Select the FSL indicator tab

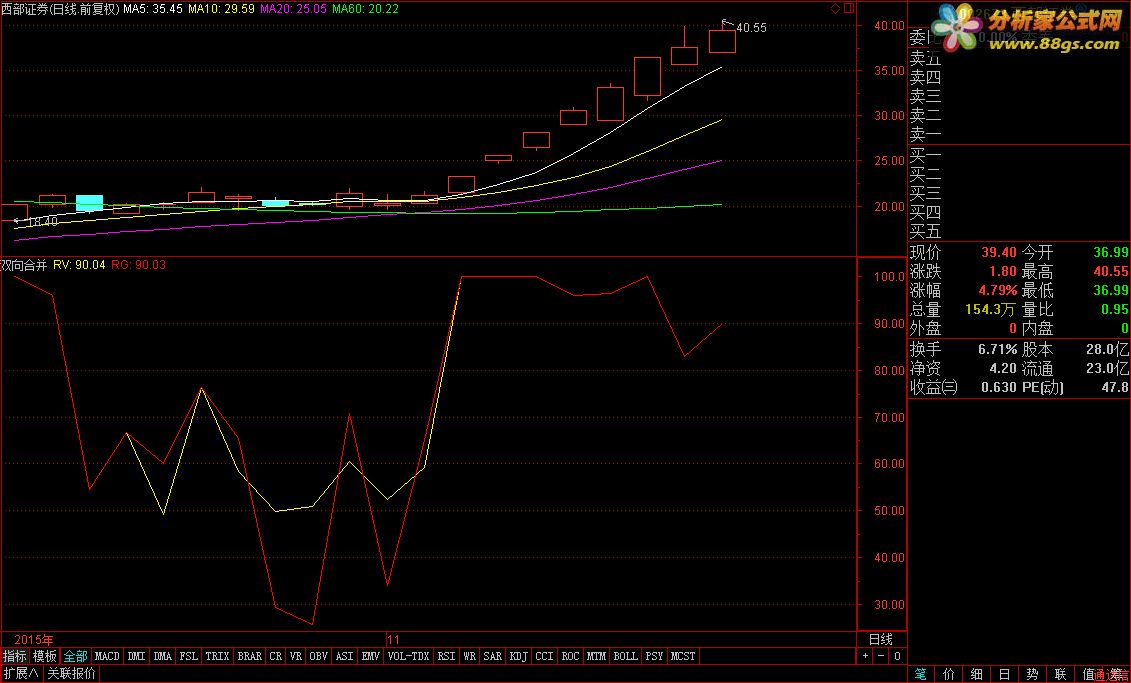[x=189, y=656]
